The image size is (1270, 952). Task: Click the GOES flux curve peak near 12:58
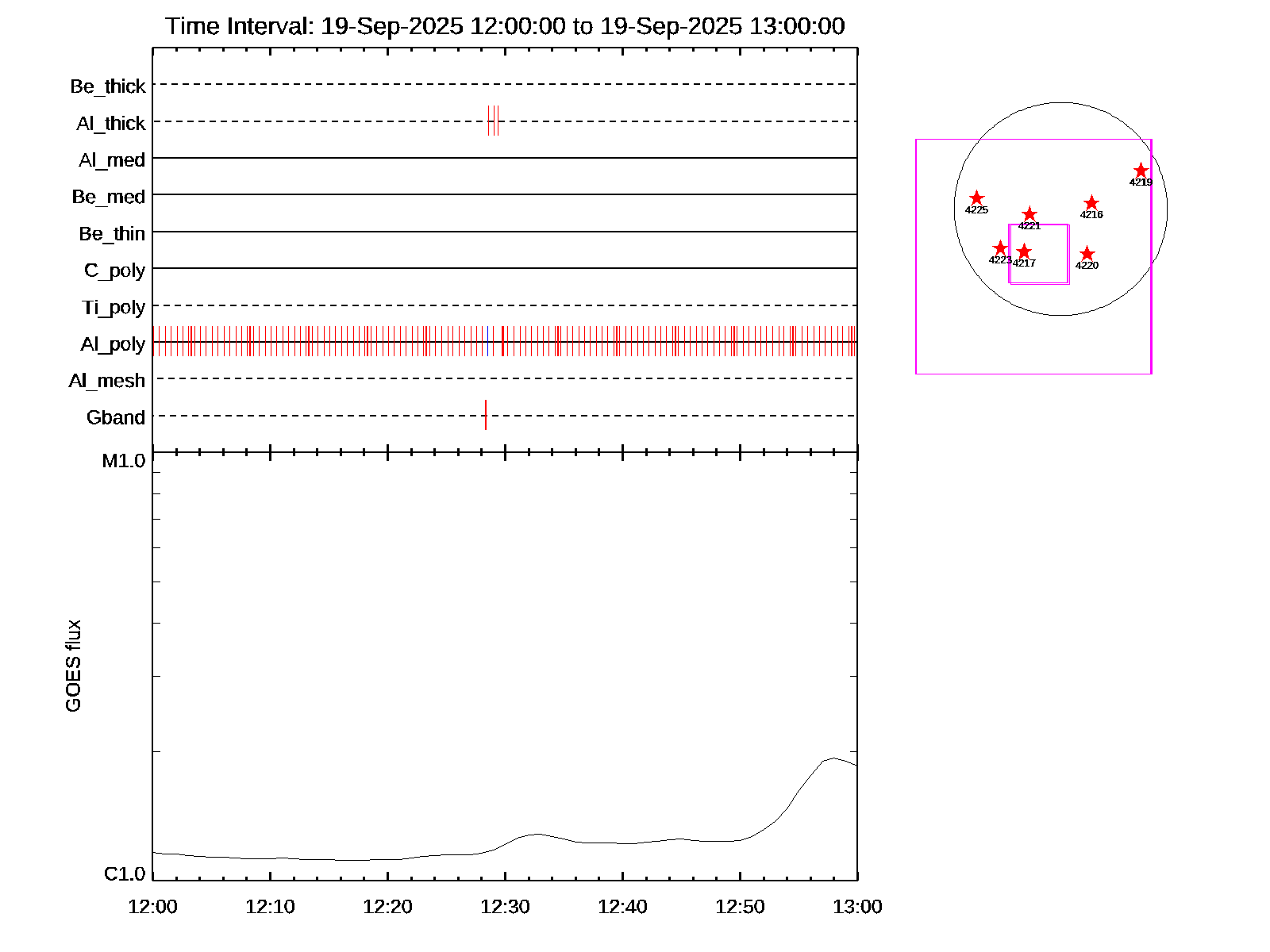coord(833,758)
